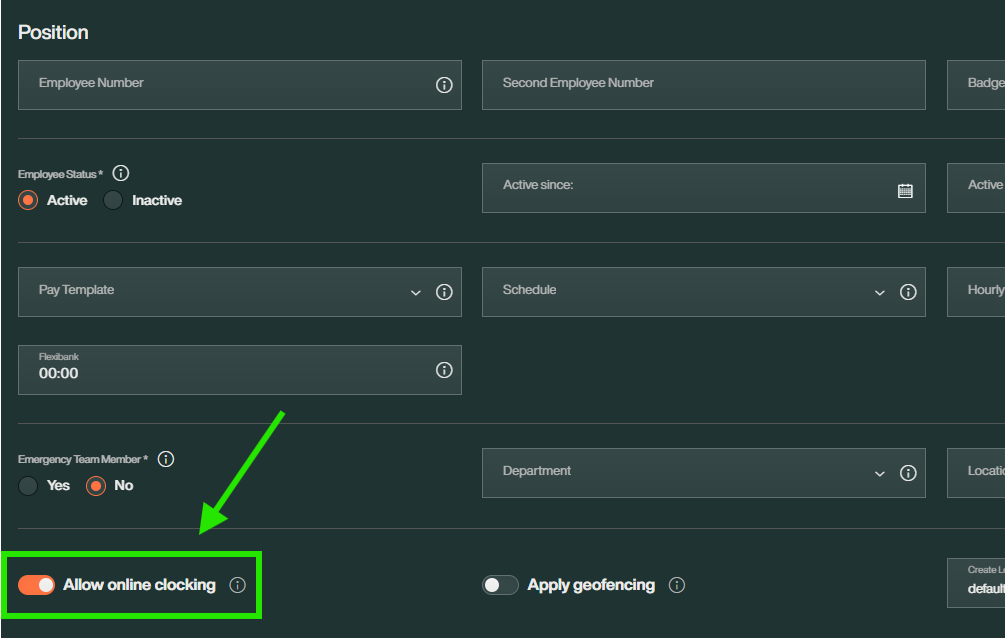Select Yes for Emergency Team Member

point(28,485)
